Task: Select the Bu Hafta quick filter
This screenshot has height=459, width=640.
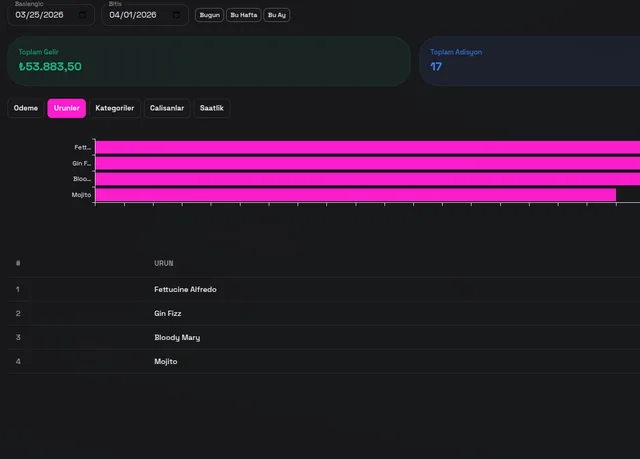Action: [x=244, y=15]
